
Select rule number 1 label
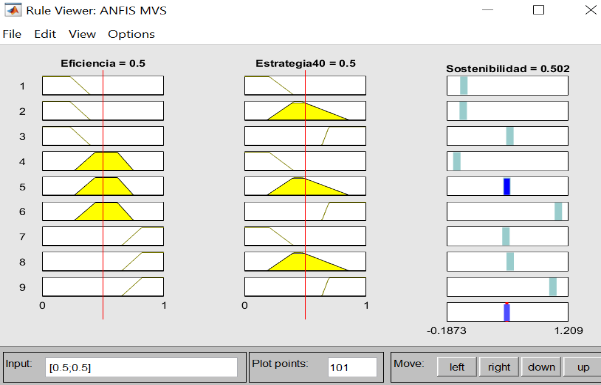(22, 86)
